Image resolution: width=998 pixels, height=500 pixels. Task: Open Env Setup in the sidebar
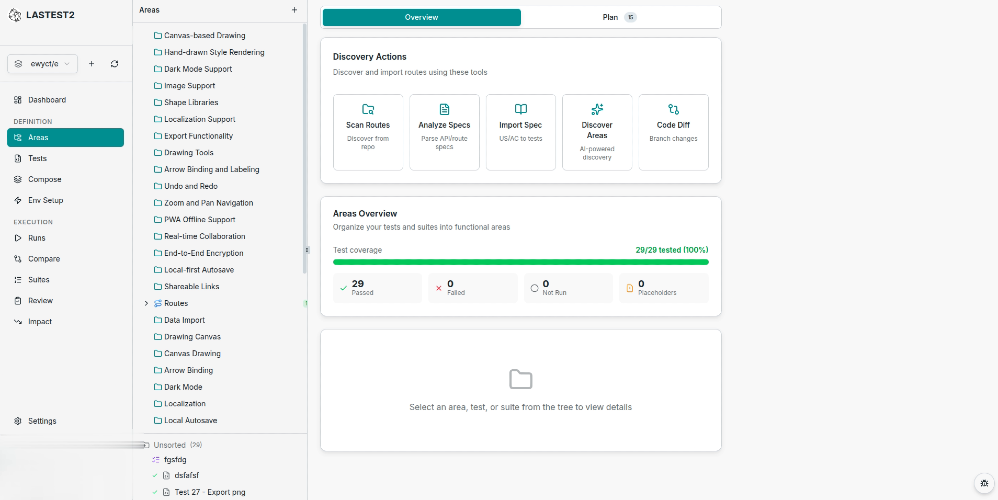coord(66,200)
